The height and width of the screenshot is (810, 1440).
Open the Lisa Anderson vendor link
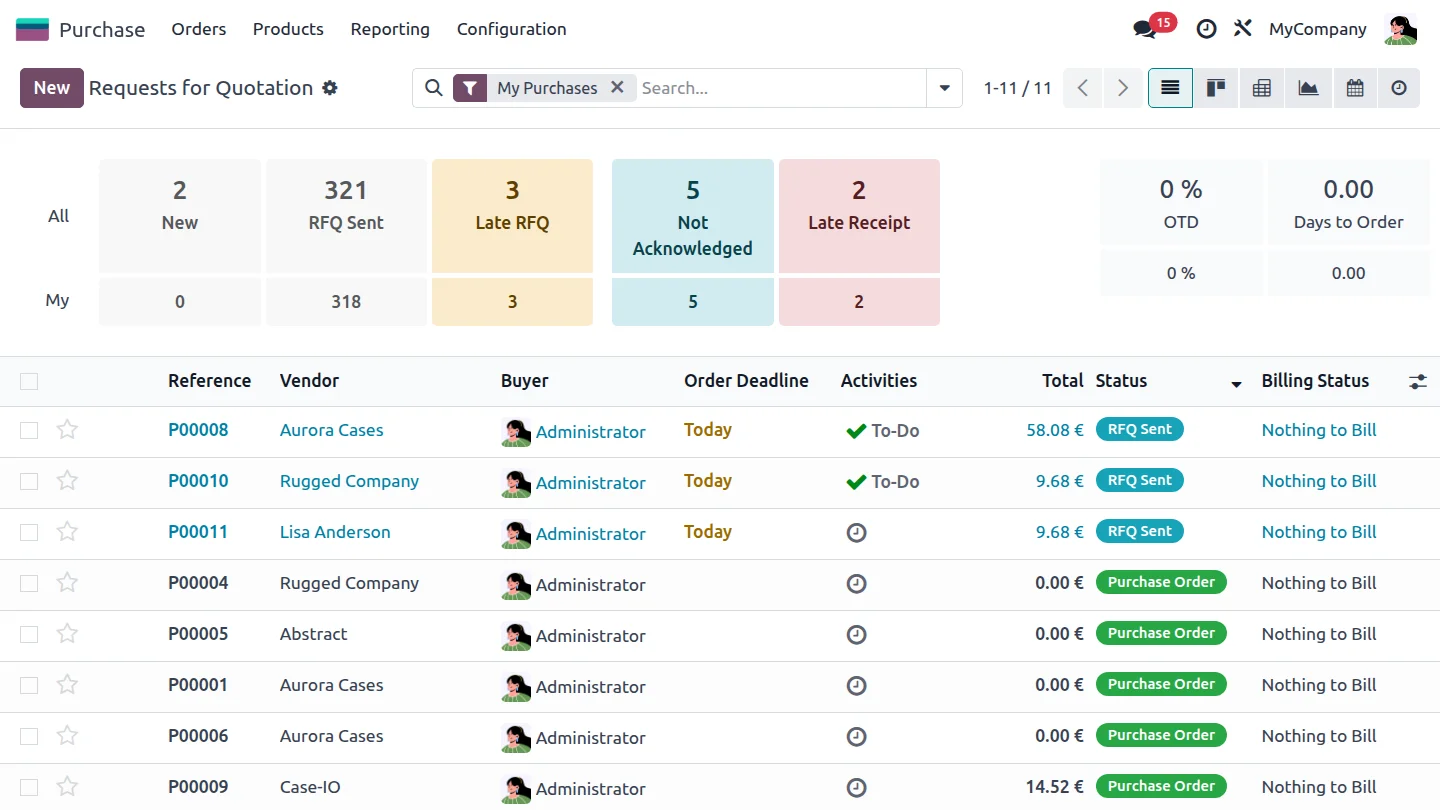pos(335,532)
